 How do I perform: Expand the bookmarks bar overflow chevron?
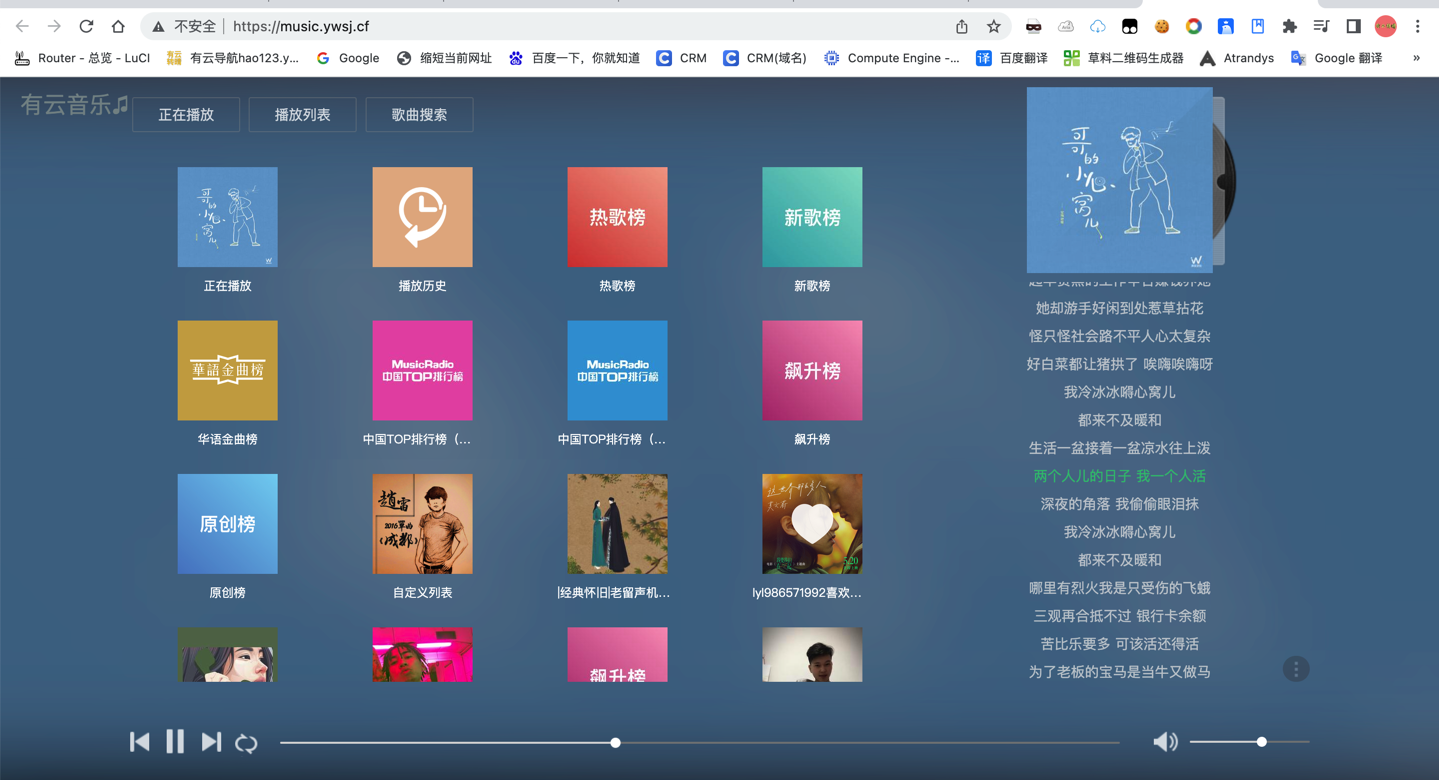point(1416,58)
